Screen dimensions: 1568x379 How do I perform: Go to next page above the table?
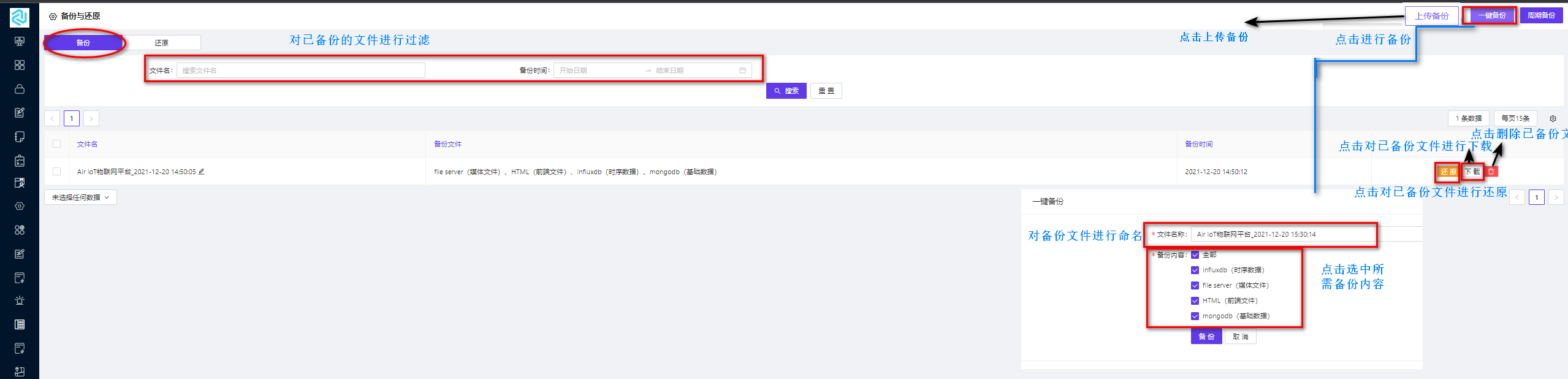tap(91, 118)
